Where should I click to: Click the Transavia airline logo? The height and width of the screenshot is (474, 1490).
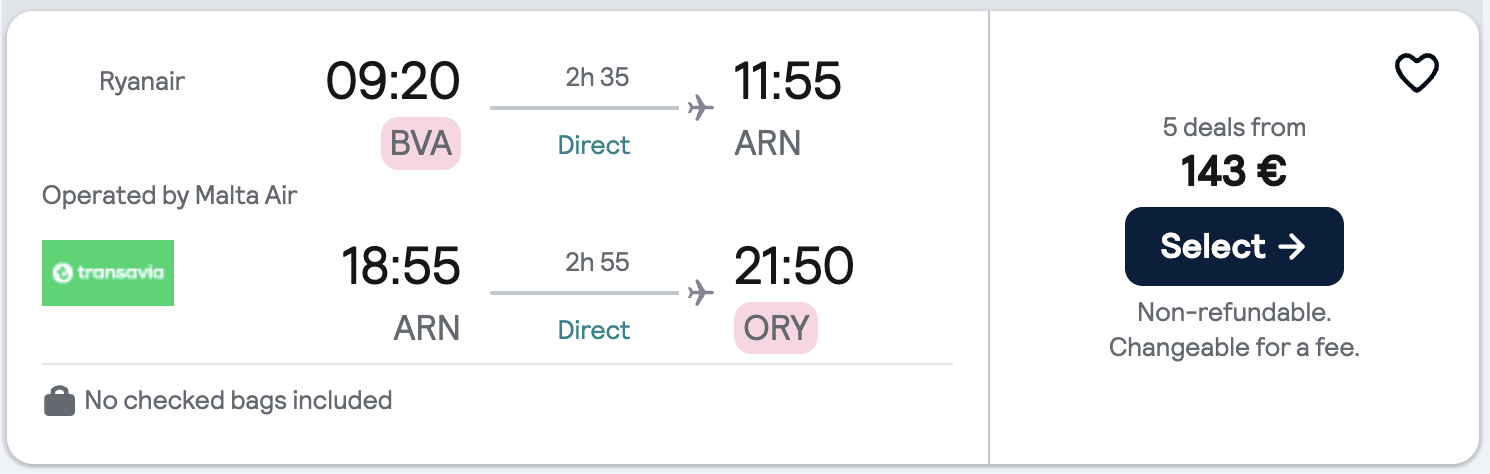point(108,272)
